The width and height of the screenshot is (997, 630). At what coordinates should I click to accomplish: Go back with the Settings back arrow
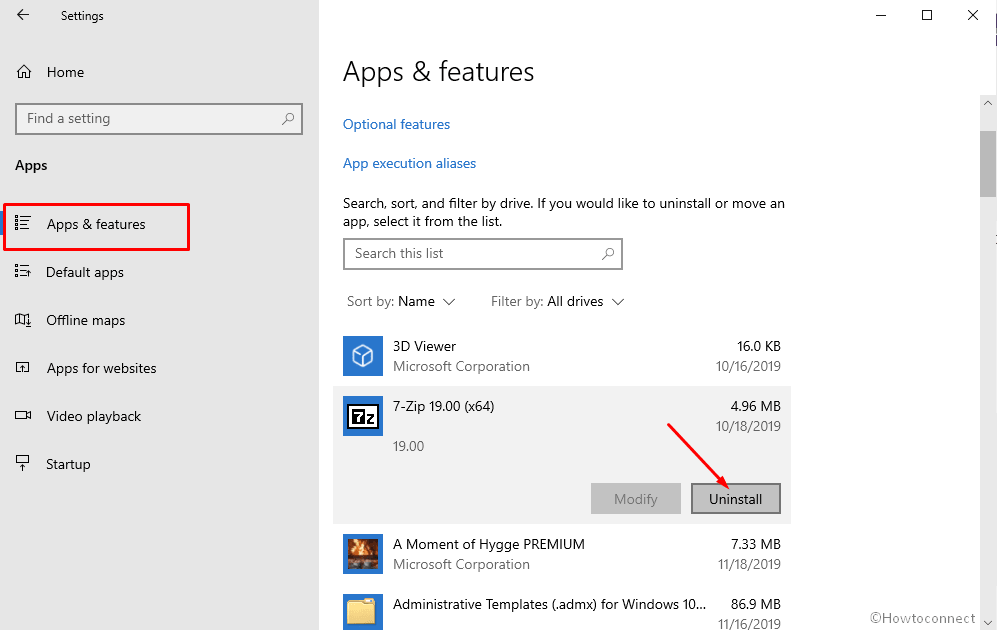click(x=24, y=15)
